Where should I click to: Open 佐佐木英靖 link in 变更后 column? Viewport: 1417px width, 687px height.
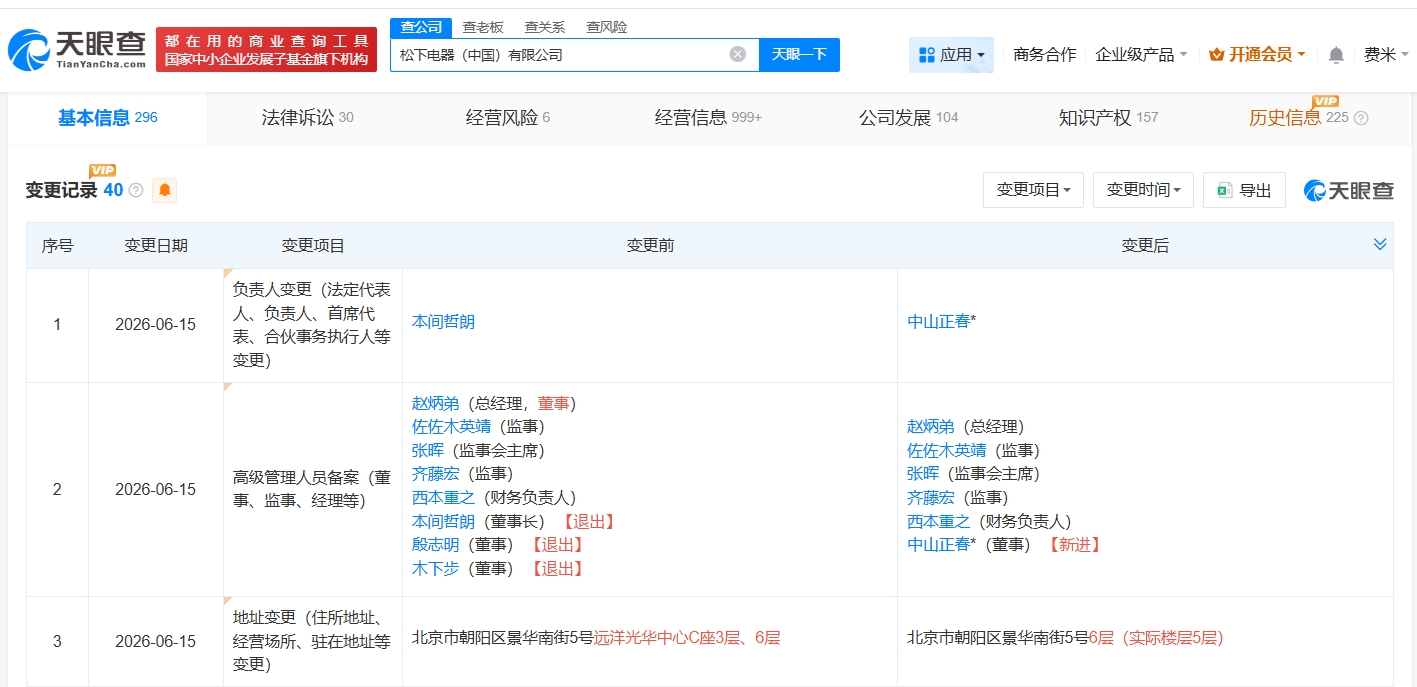[946, 451]
